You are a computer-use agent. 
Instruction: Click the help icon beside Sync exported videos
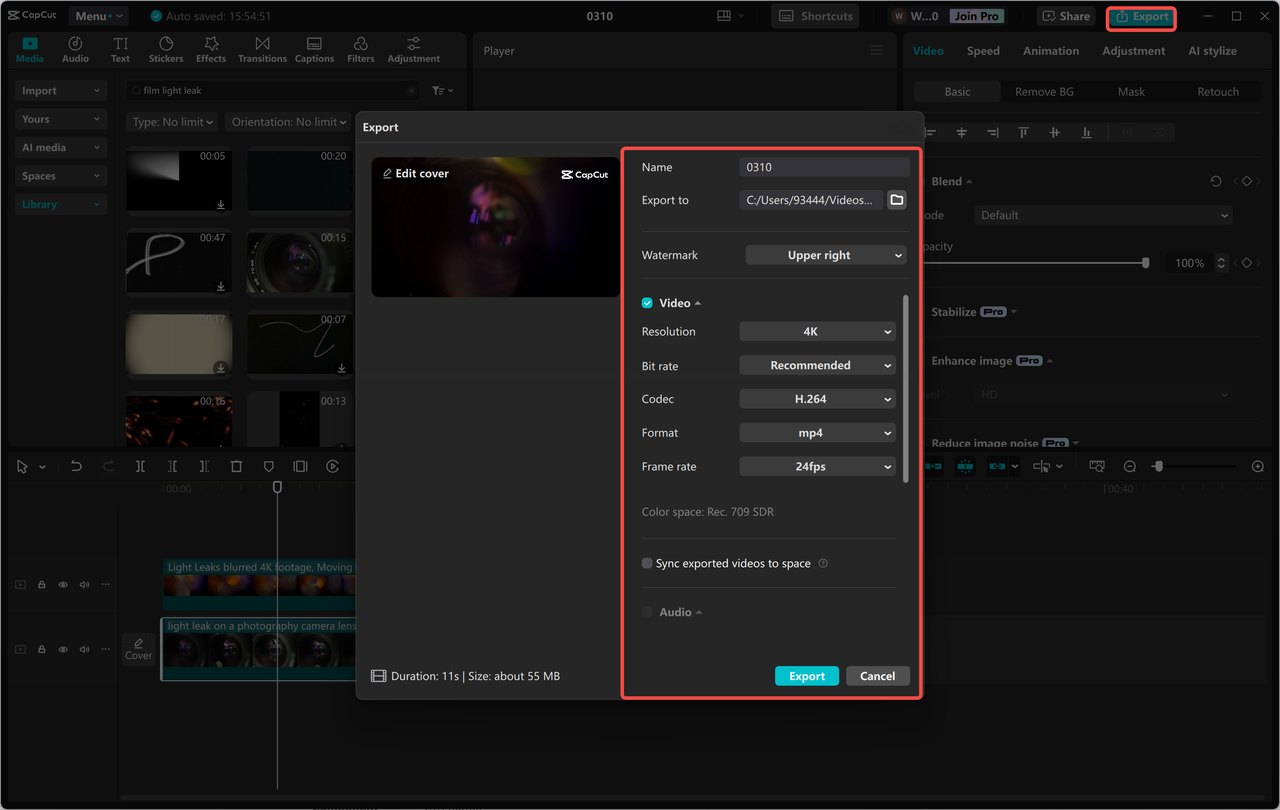click(823, 564)
